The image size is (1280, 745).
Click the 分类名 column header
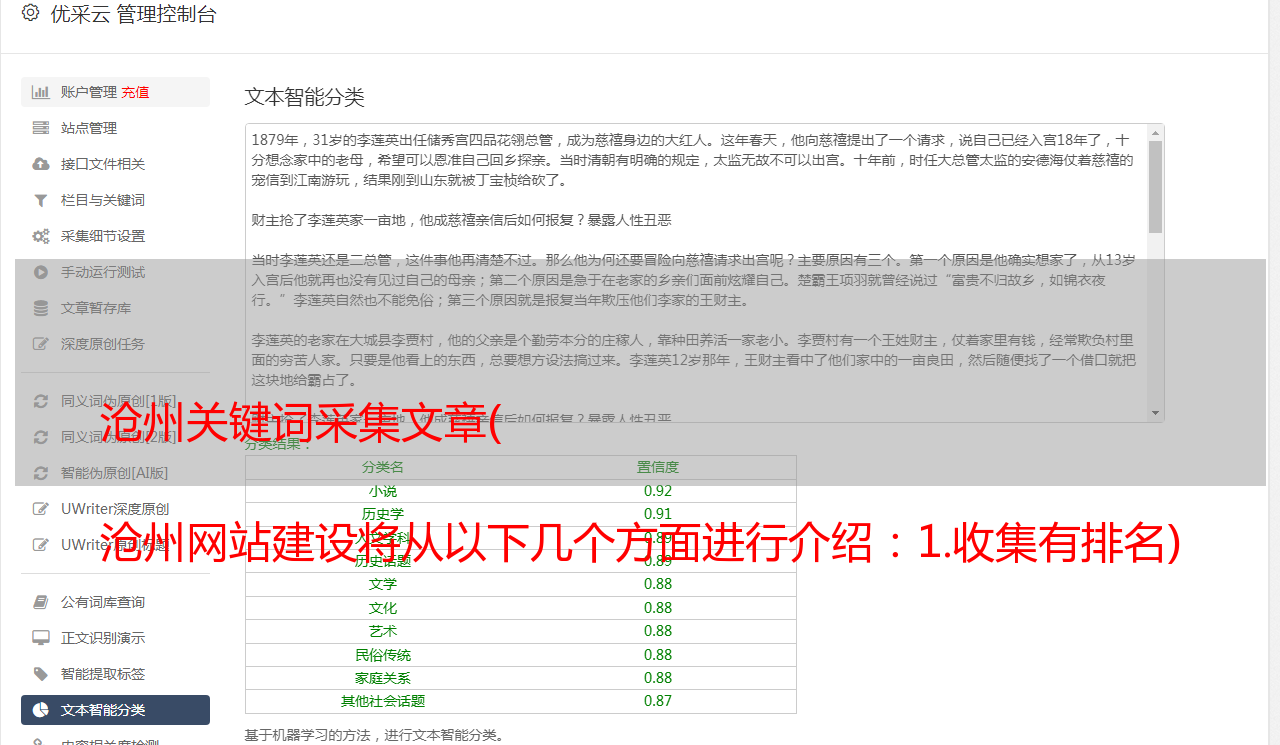(383, 467)
